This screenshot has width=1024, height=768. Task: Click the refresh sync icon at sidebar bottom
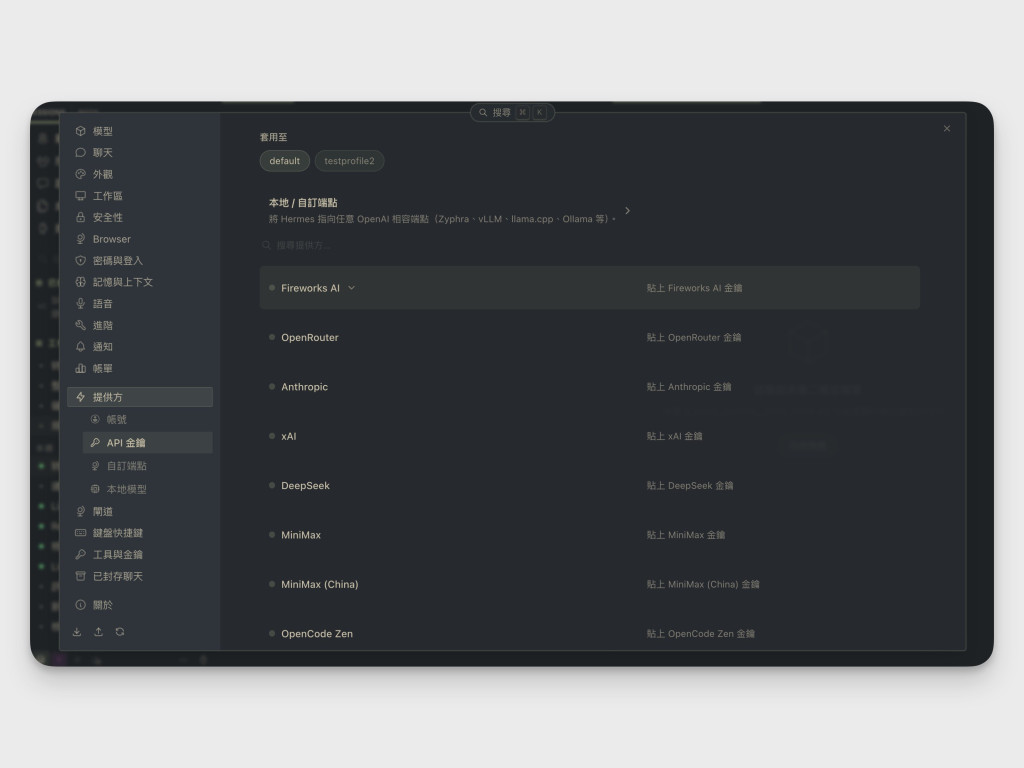click(120, 632)
